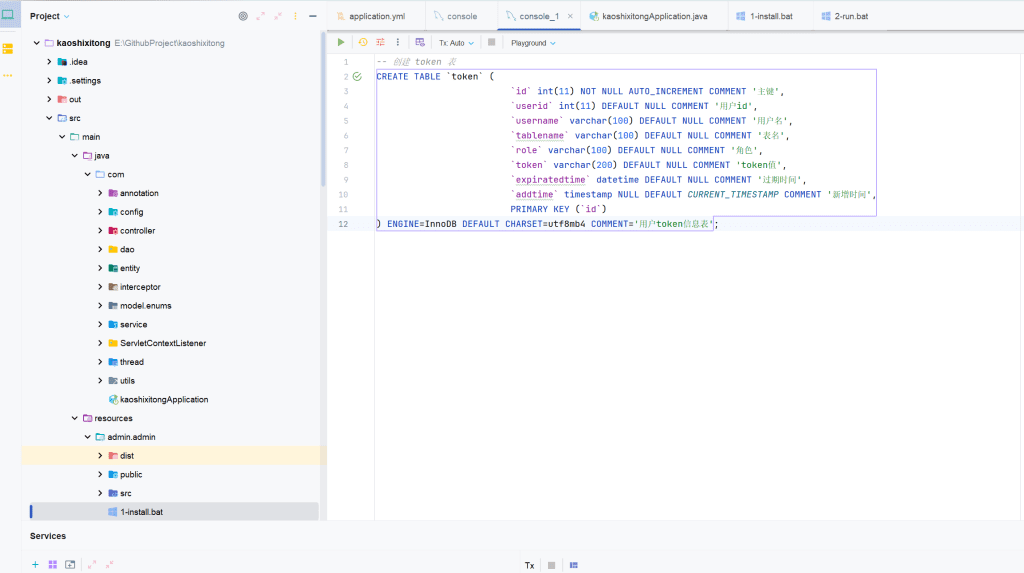
Task: Click Group By grid icon in Services
Action: (x=53, y=565)
